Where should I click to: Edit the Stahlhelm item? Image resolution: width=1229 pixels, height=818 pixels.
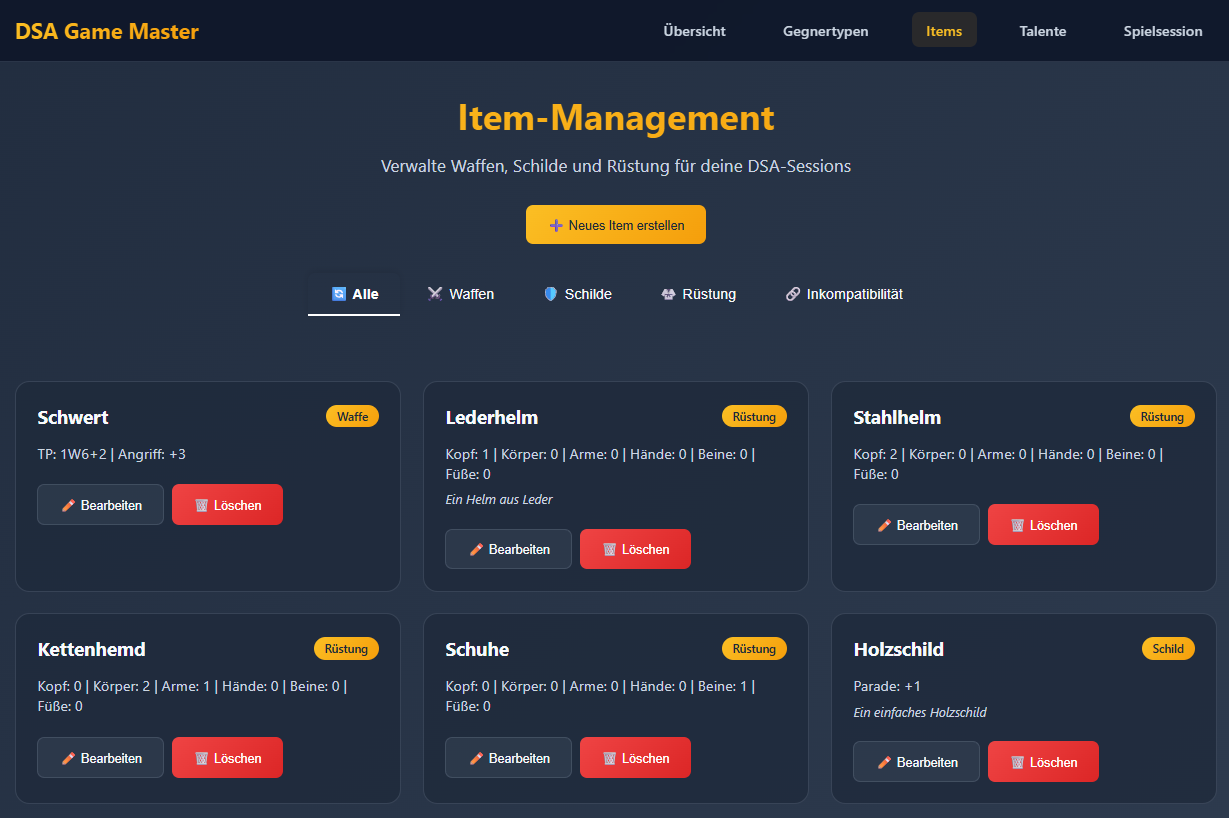coord(915,525)
